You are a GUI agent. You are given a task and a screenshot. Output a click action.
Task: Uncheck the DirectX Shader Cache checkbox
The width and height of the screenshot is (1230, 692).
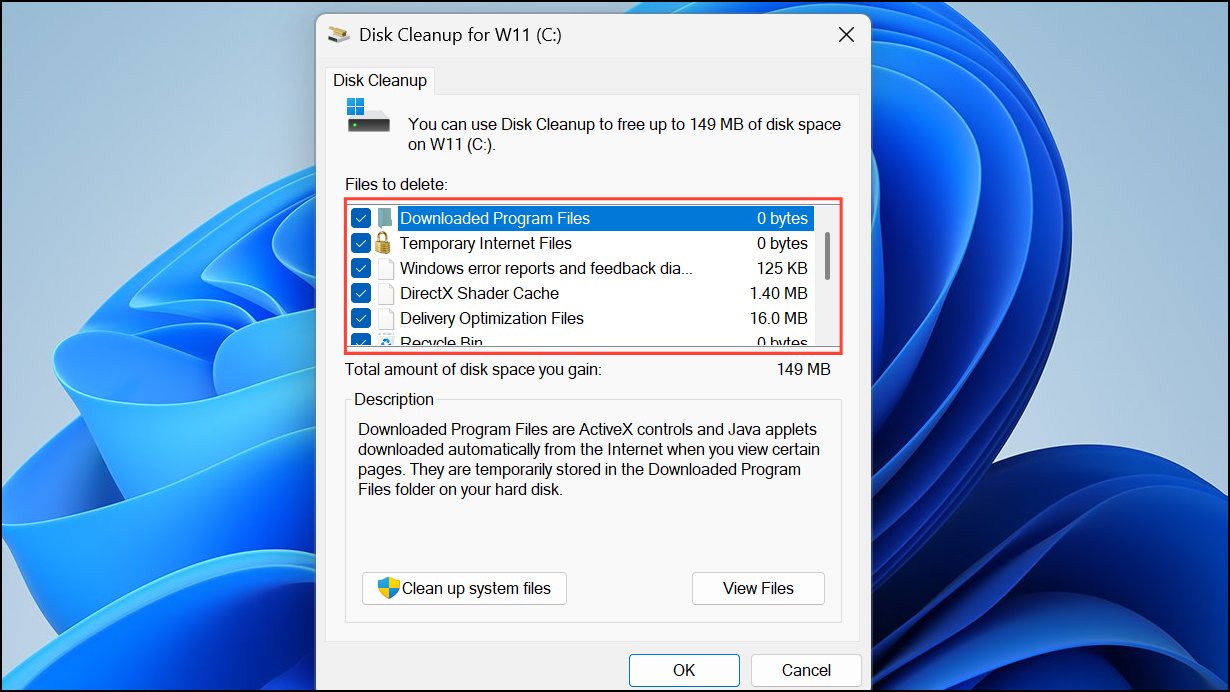(x=361, y=293)
